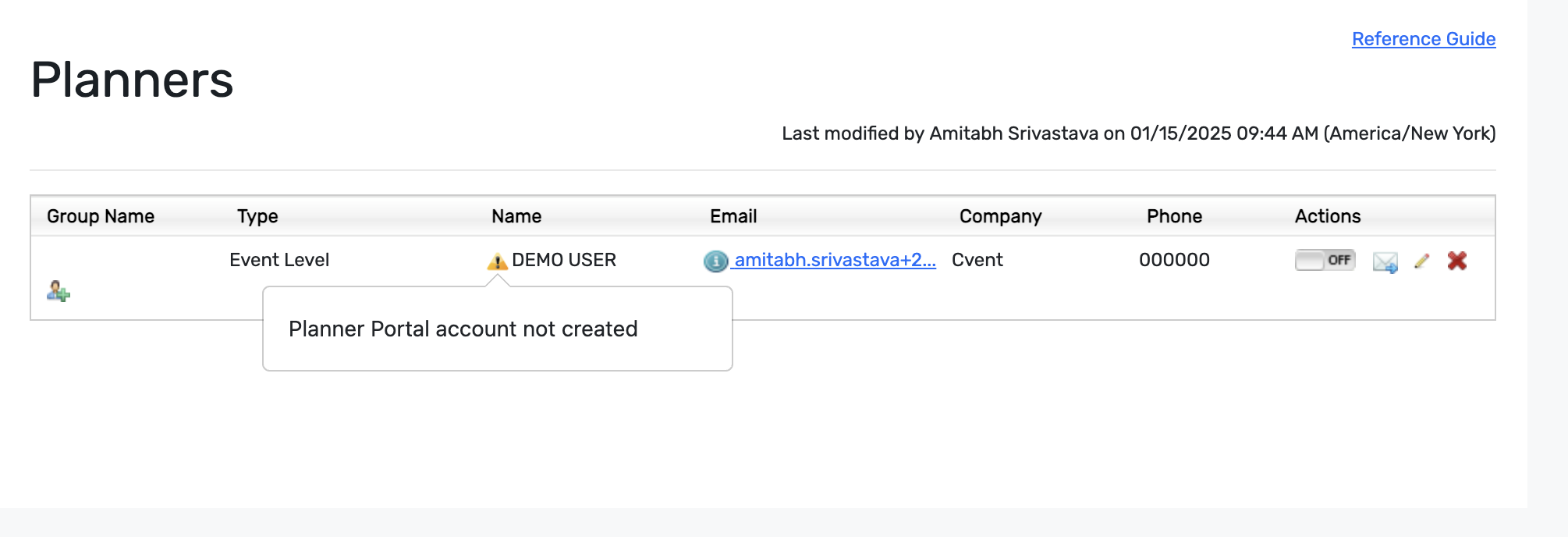The height and width of the screenshot is (537, 1568).
Task: Click the Group Name column header
Action: [x=101, y=216]
